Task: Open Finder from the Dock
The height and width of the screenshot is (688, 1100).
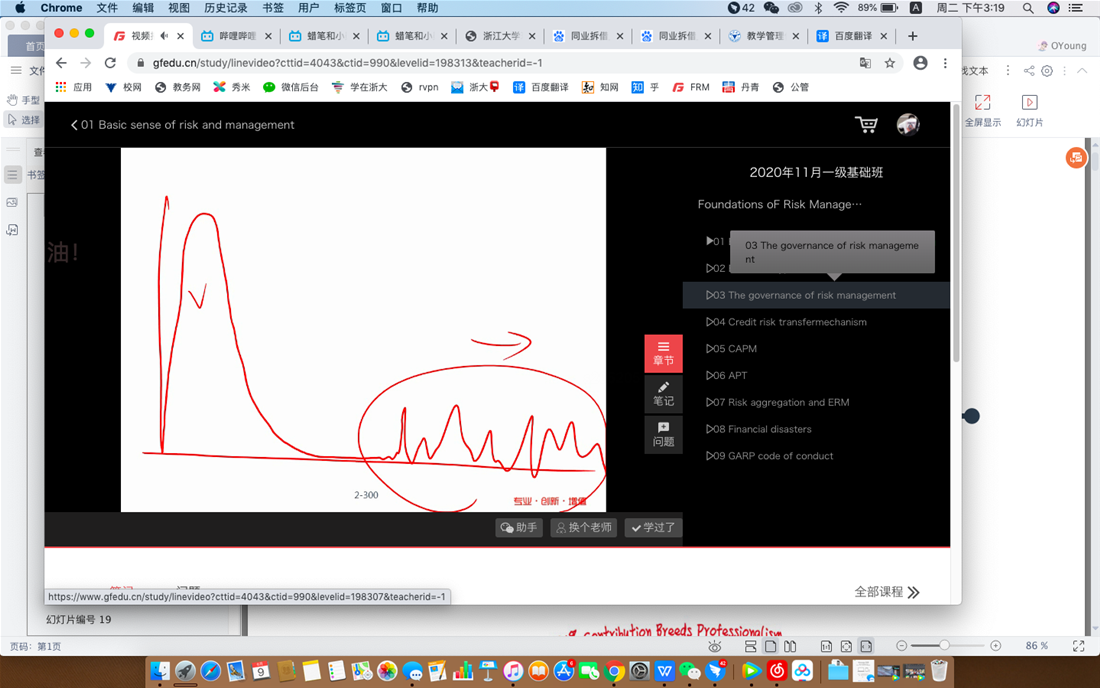Action: click(160, 671)
